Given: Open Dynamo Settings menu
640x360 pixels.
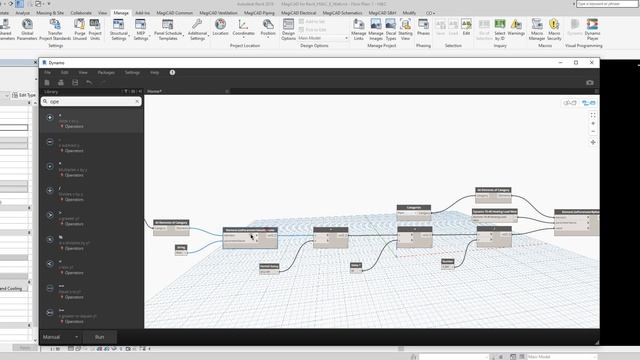Looking at the screenshot, I should pos(132,72).
